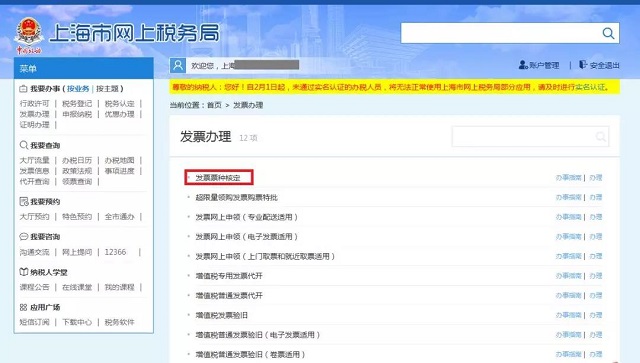Open 税务认定 in the menu
The height and width of the screenshot is (363, 640).
click(119, 104)
